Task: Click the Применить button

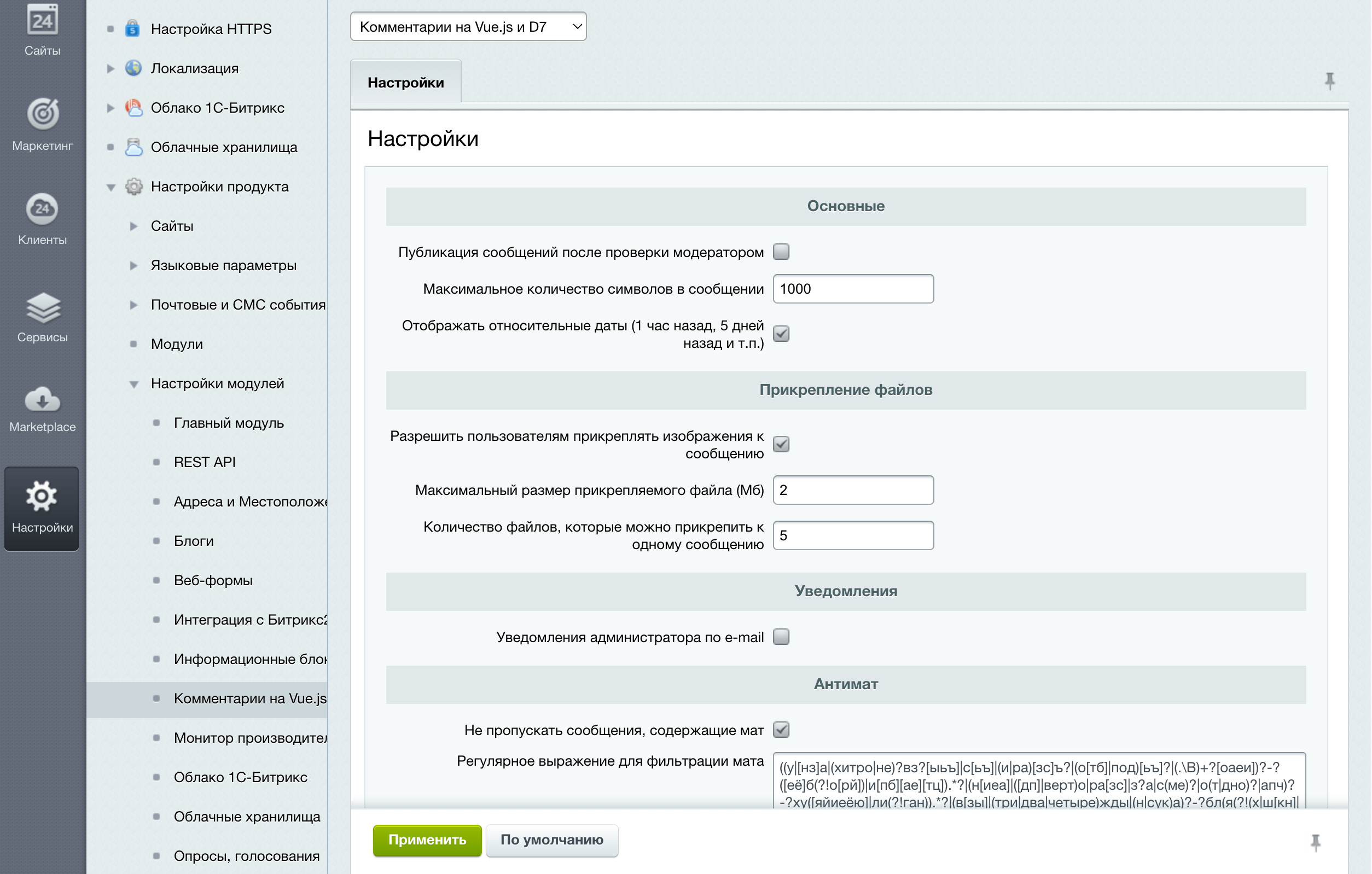Action: pyautogui.click(x=427, y=840)
